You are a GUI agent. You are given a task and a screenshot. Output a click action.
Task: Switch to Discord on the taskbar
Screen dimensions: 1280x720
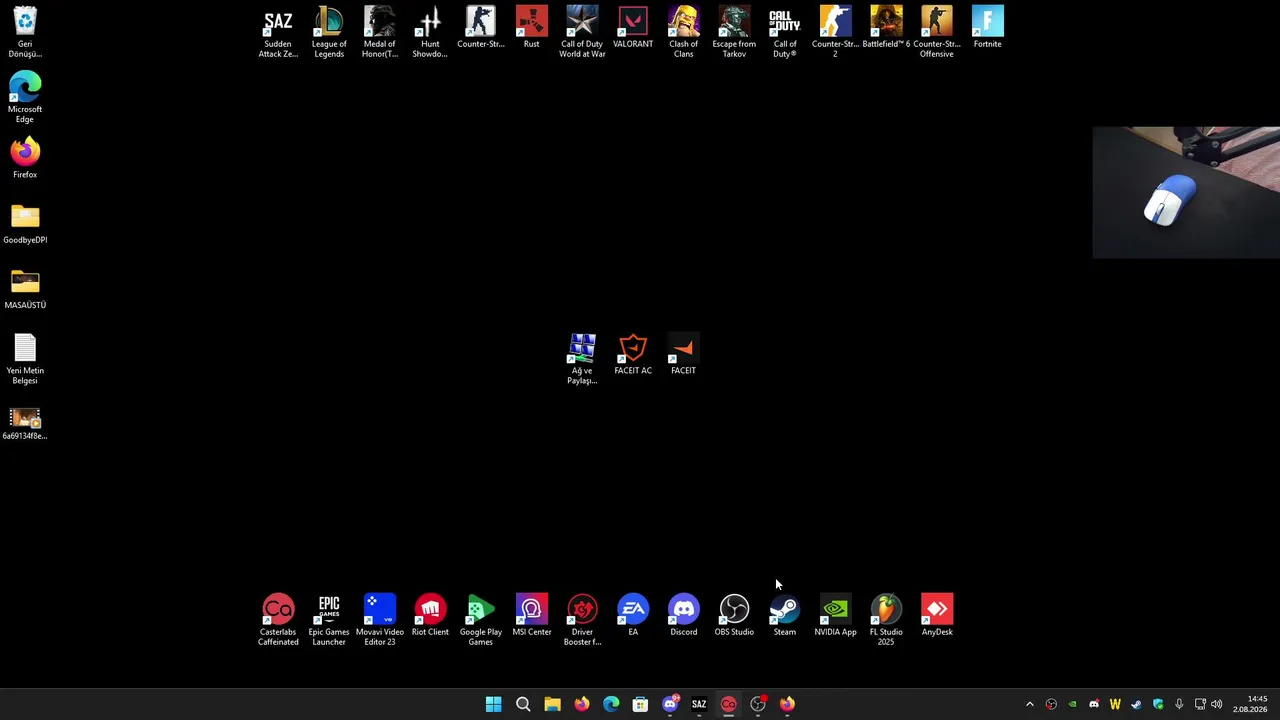[x=670, y=704]
